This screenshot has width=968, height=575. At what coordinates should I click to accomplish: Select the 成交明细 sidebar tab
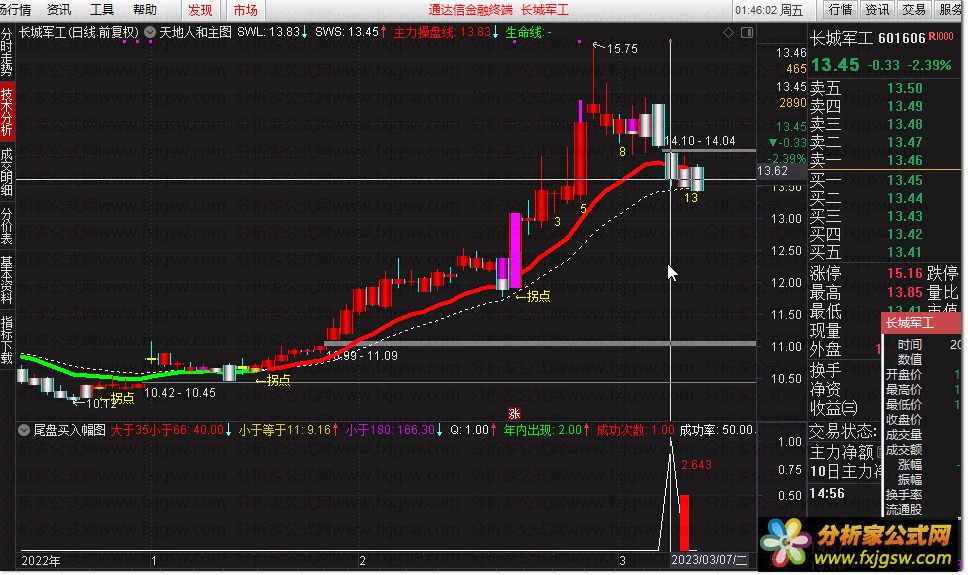pos(7,172)
